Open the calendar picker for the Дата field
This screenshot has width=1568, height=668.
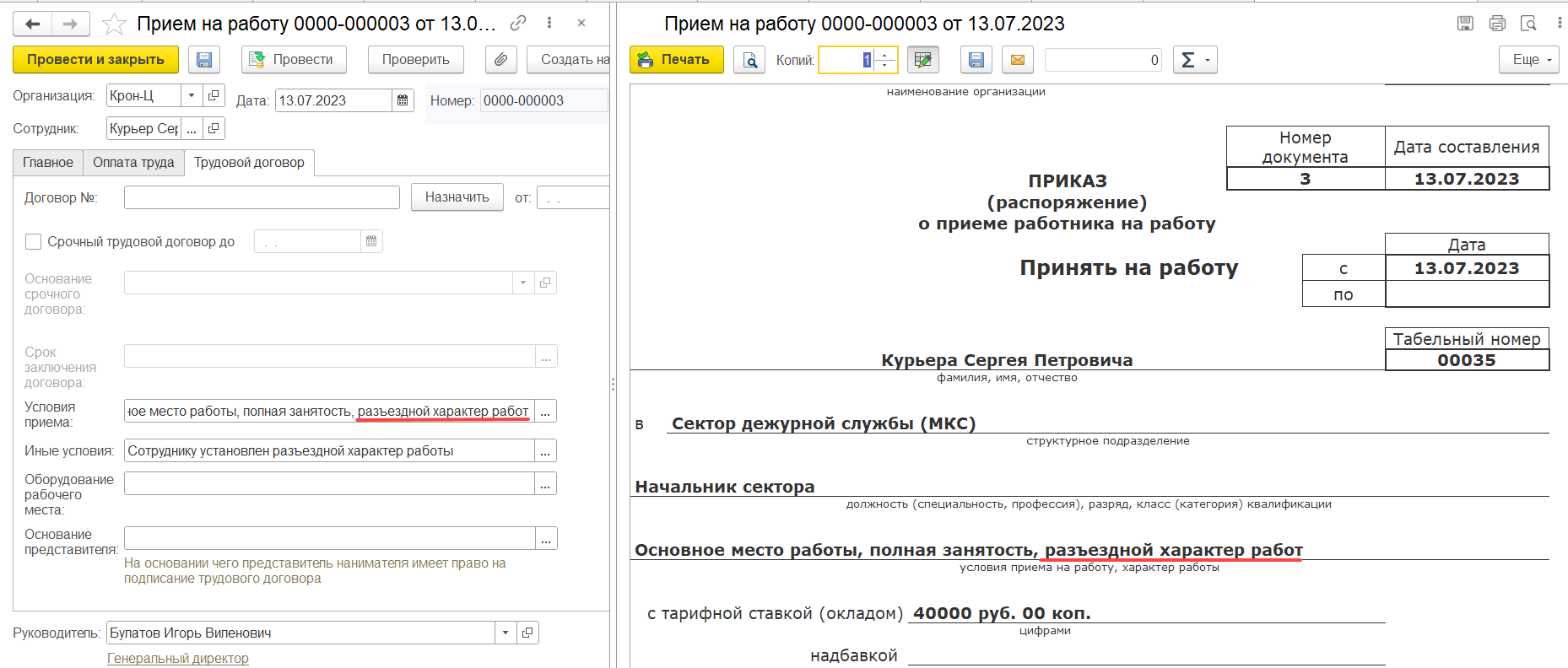tap(403, 100)
